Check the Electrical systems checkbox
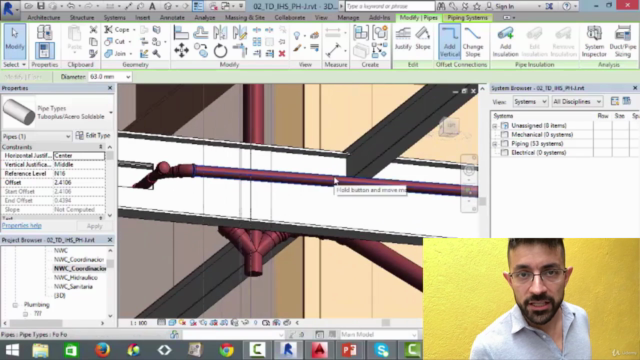This screenshot has height=360, width=640. (505, 153)
